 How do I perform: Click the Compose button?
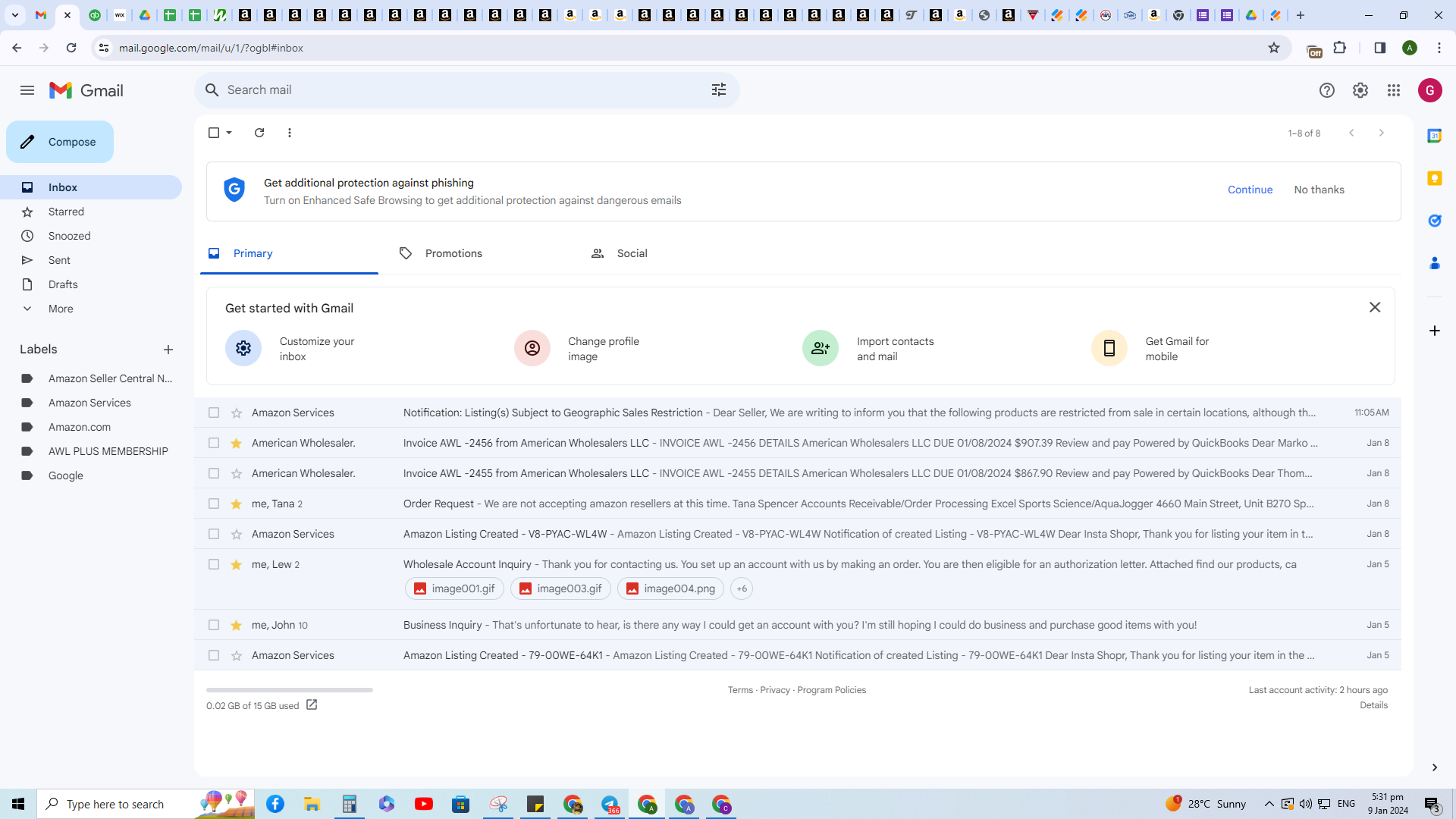(x=60, y=142)
